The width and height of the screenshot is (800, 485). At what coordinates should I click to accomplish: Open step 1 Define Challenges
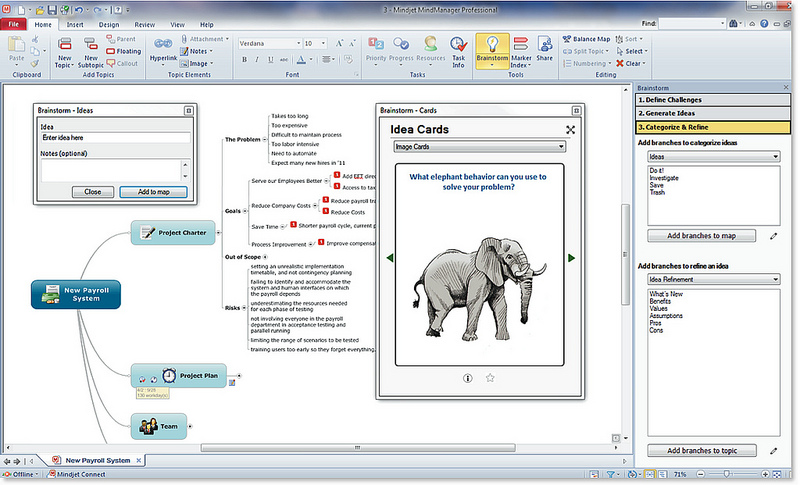pyautogui.click(x=713, y=100)
